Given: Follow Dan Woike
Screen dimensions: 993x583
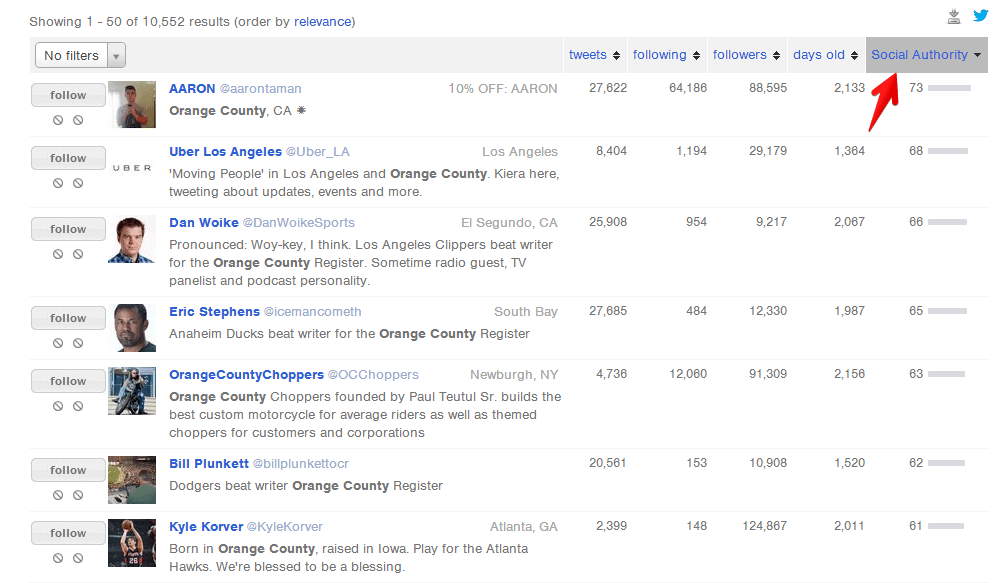Looking at the screenshot, I should tap(68, 229).
